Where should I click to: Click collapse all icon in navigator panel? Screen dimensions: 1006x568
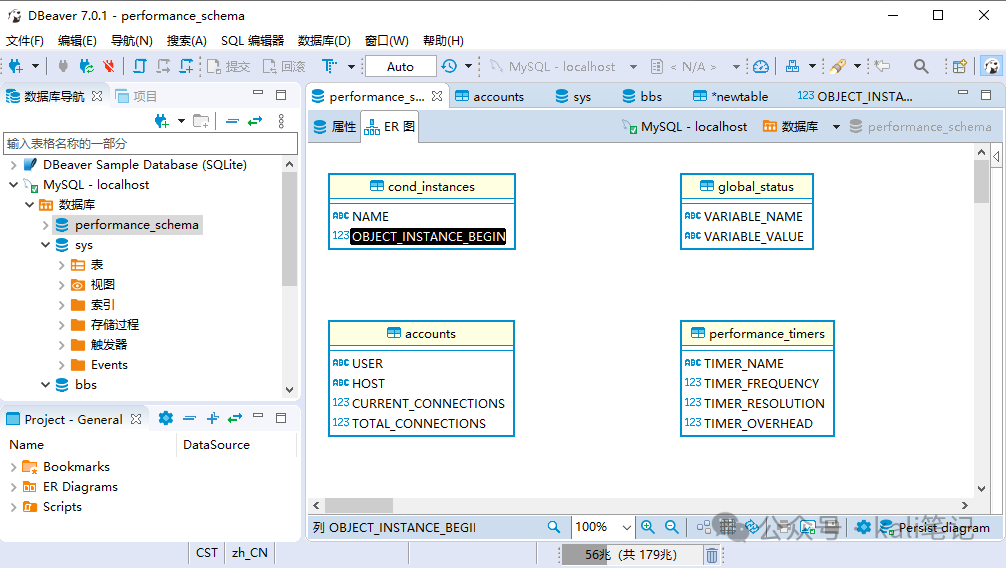(x=232, y=121)
